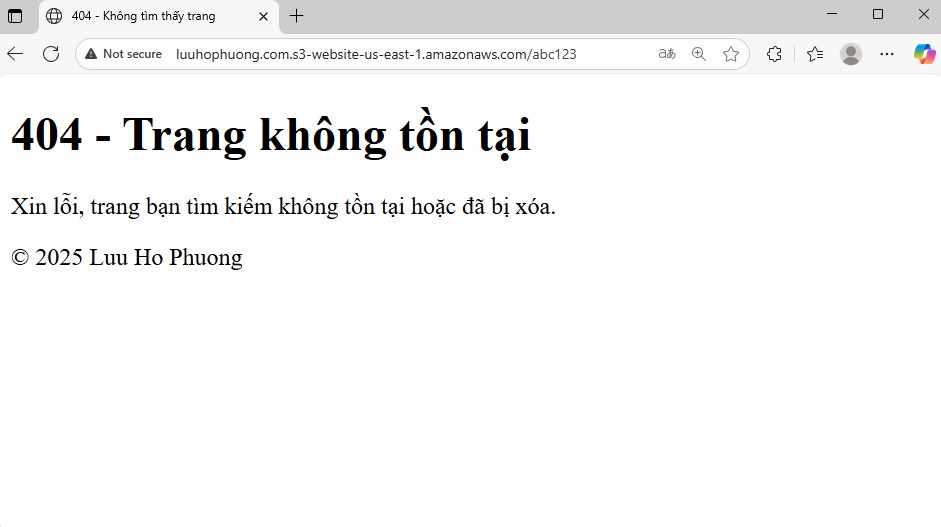
Task: Click the "© 2025 Luu Ho Phuong" footer text
Action: pos(127,258)
